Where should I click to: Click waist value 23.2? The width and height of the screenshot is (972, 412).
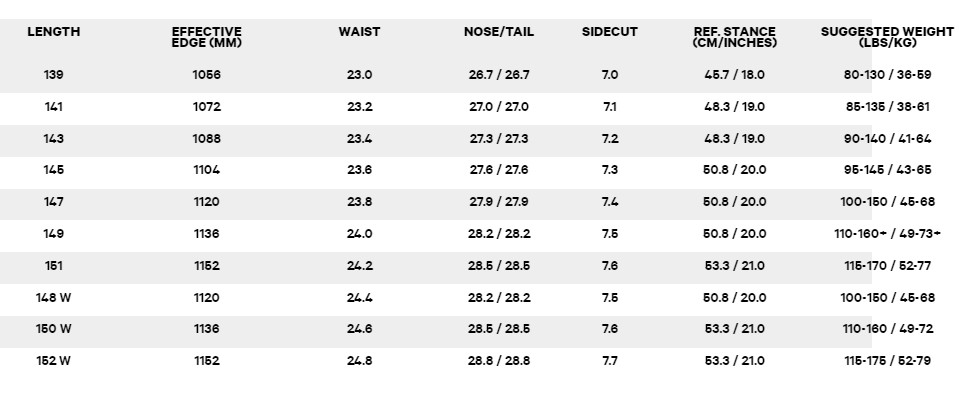360,107
